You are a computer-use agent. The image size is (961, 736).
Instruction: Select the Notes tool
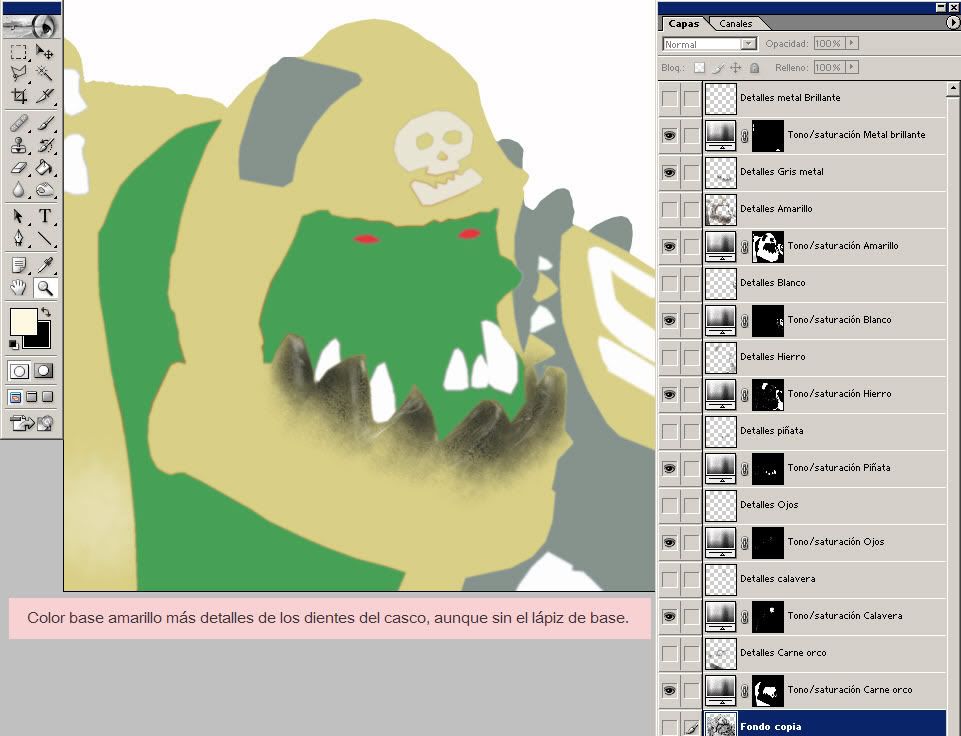coord(19,265)
